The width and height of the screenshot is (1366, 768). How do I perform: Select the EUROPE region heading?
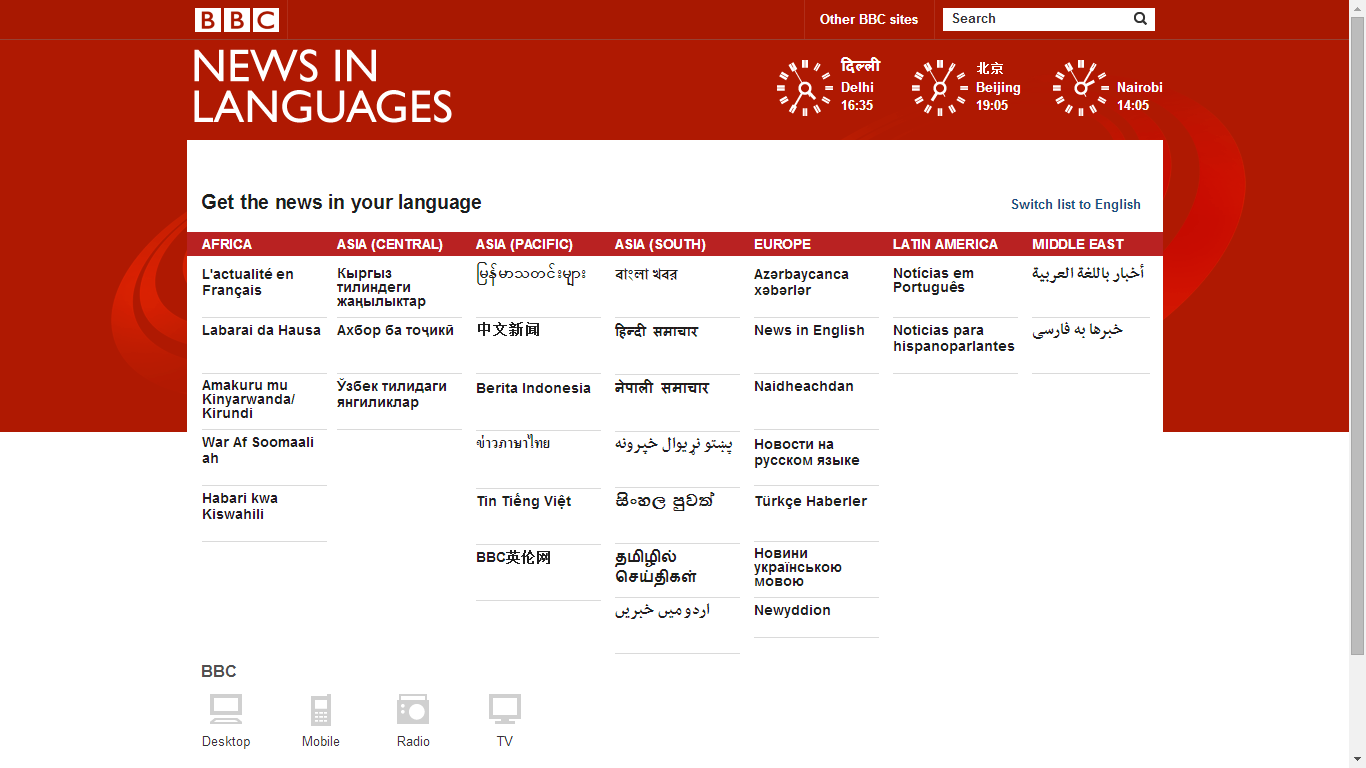[782, 244]
